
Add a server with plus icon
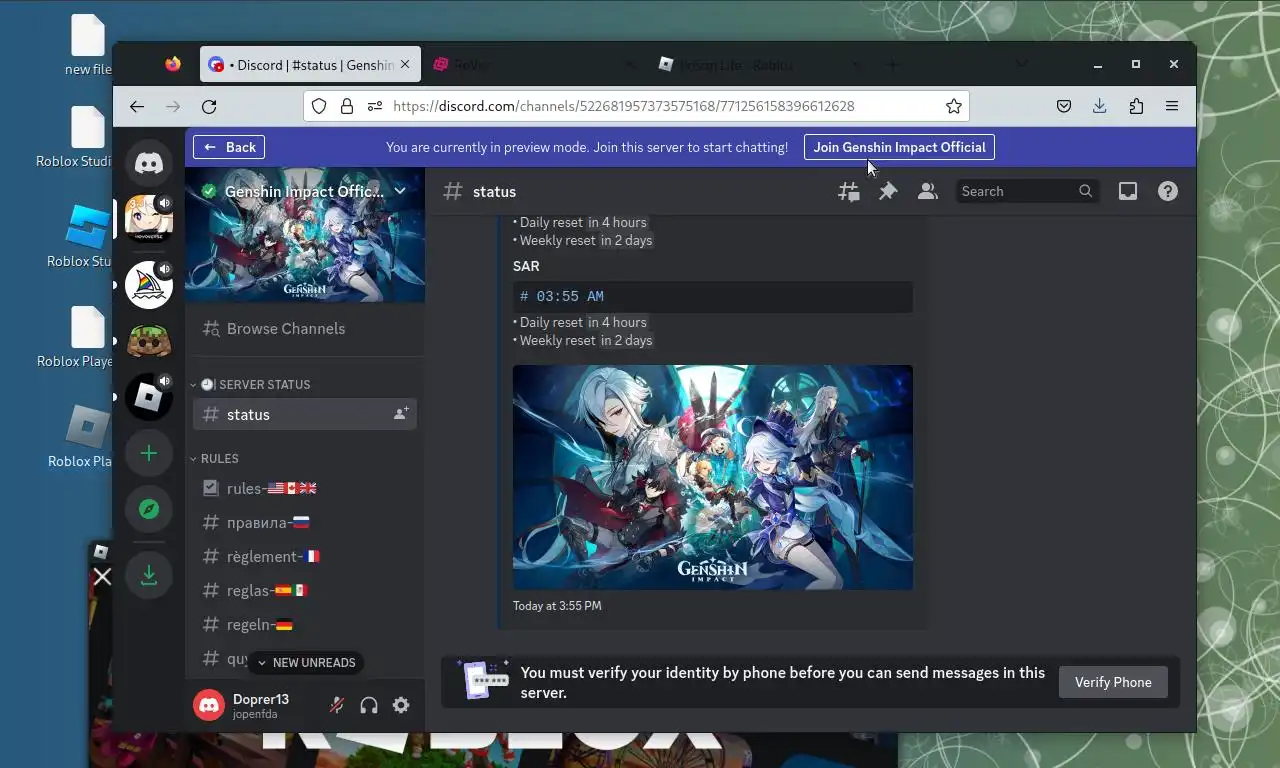[x=149, y=453]
